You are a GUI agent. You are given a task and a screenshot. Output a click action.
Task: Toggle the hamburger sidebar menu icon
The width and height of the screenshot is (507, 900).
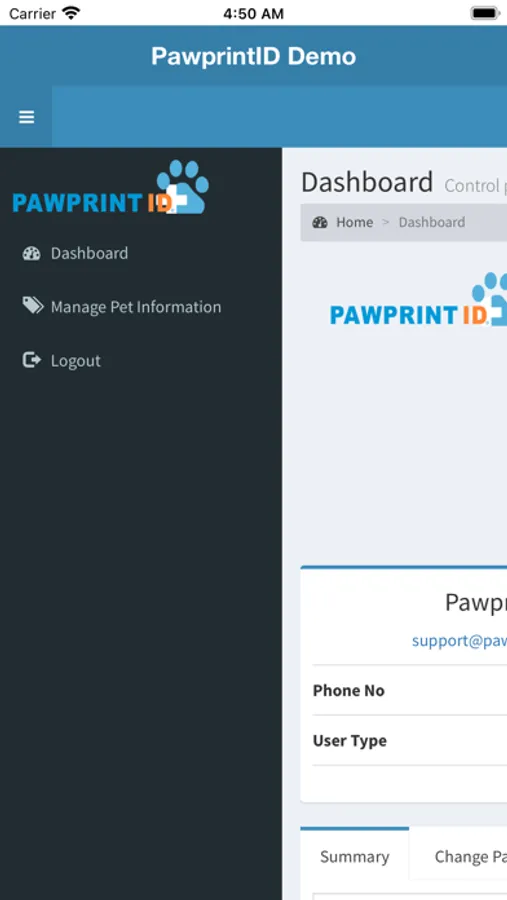[26, 117]
